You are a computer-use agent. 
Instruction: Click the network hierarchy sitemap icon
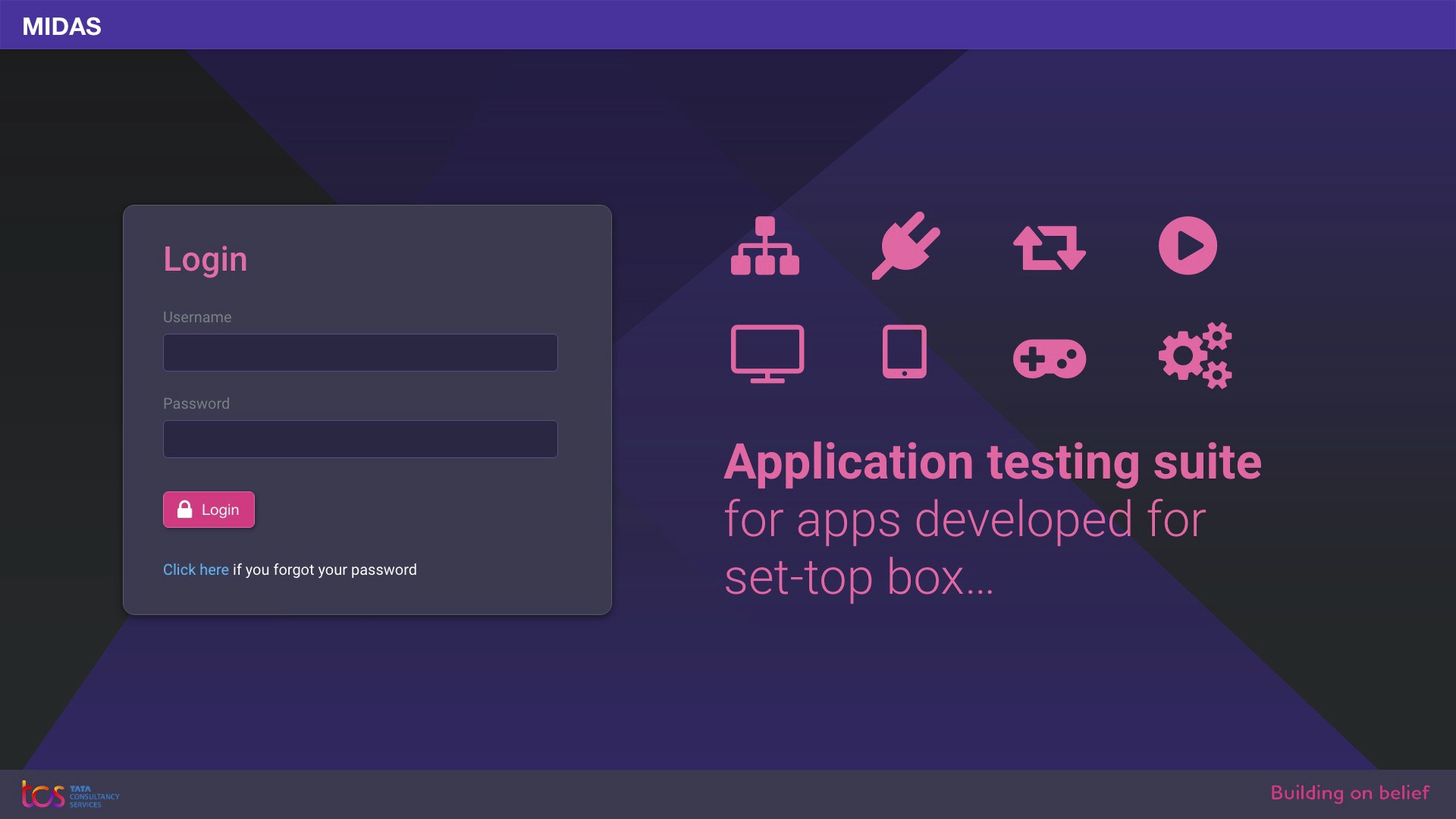(x=764, y=246)
